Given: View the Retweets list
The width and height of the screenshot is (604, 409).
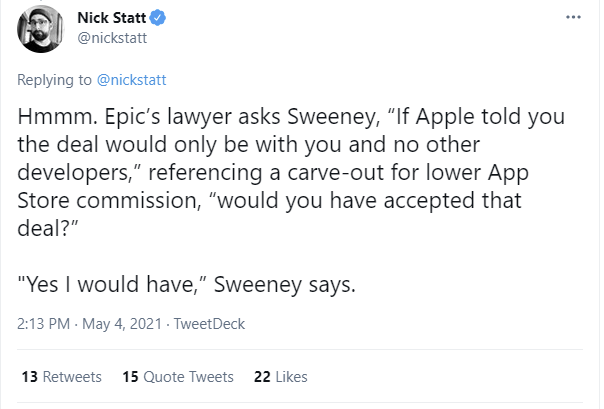Looking at the screenshot, I should 72,377.
